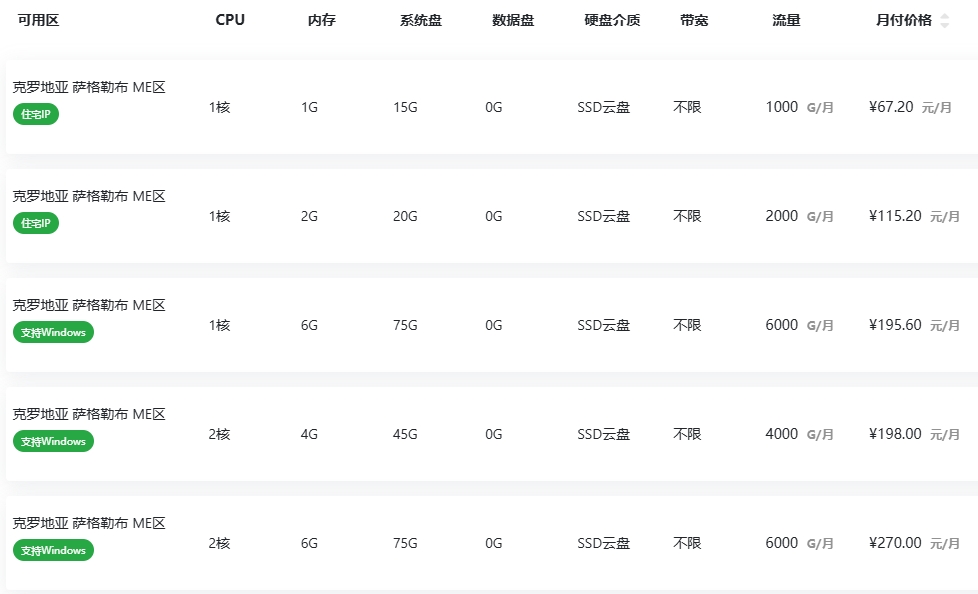Select the 带宽 column header
978x594 pixels.
tap(693, 20)
